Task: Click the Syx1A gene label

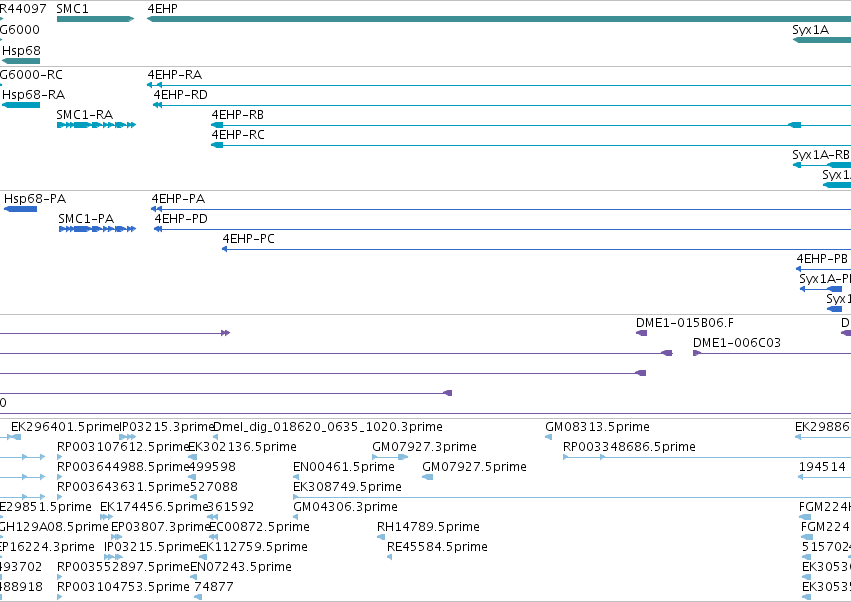Action: tap(810, 30)
